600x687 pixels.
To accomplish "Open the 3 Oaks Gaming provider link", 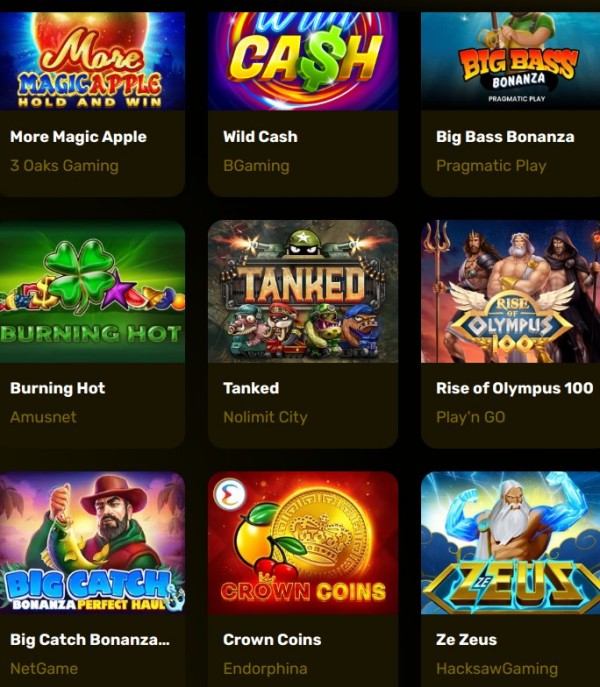I will (64, 166).
